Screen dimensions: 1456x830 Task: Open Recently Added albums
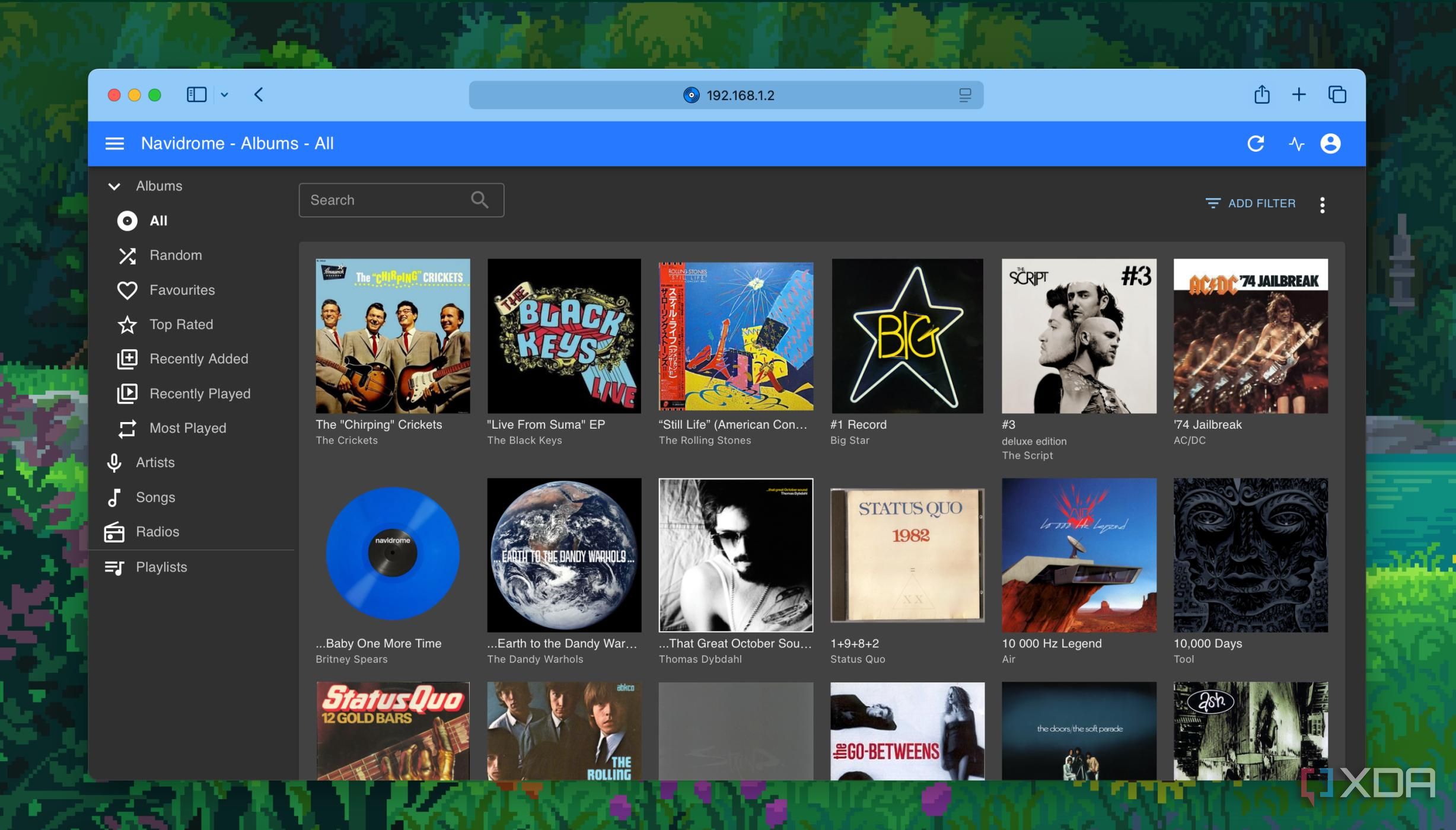click(199, 359)
